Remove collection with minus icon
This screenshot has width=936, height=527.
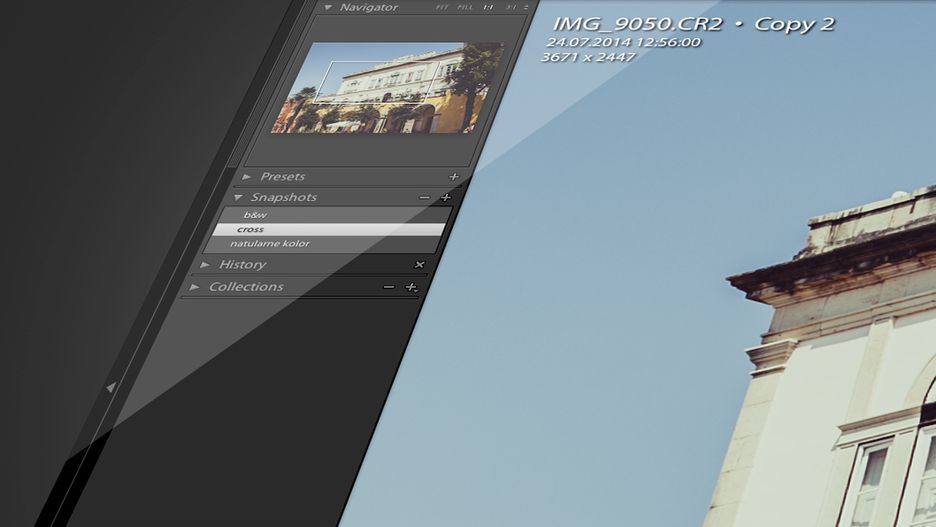point(389,287)
